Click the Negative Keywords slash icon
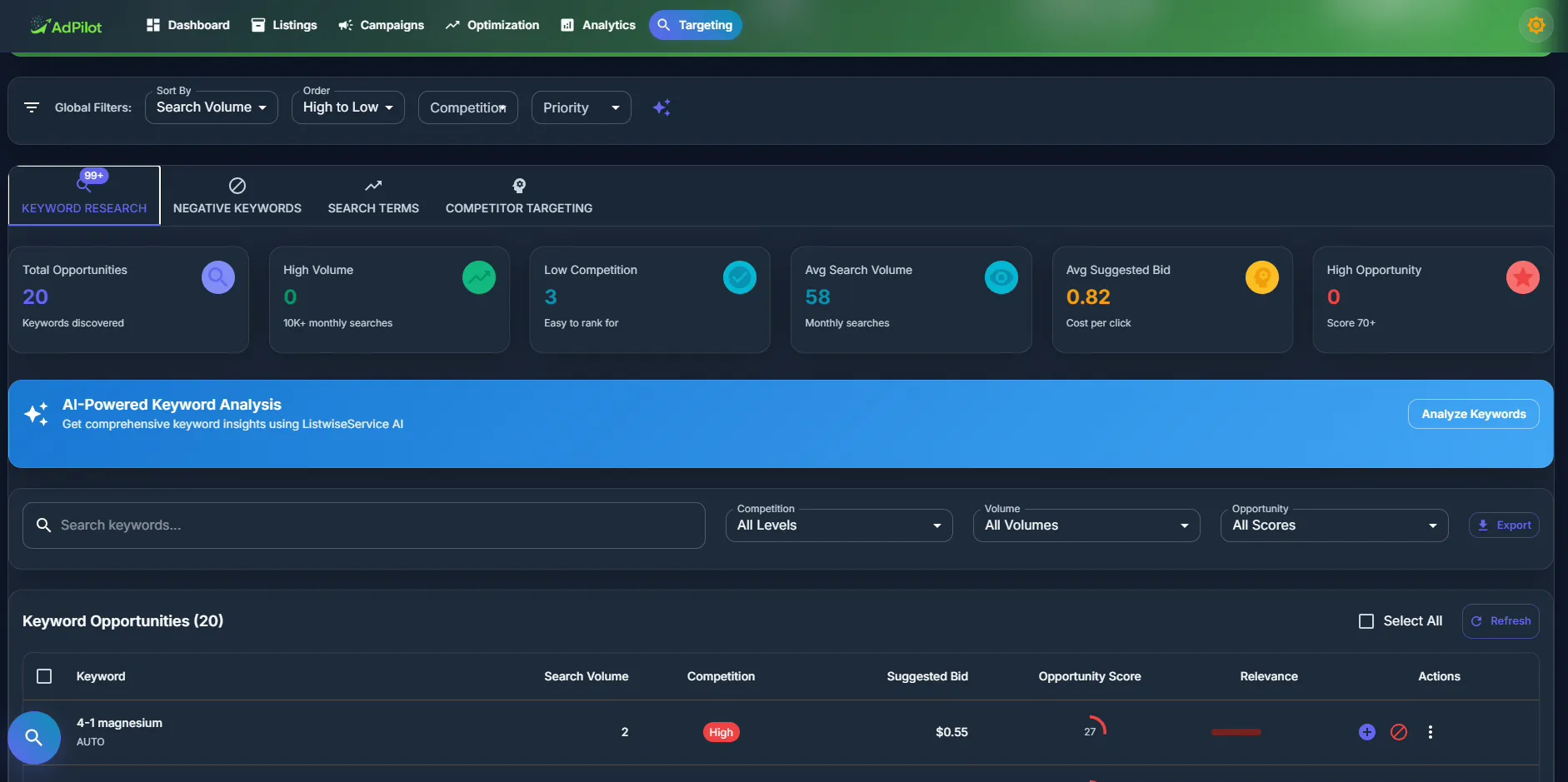The height and width of the screenshot is (782, 1568). coord(237,186)
